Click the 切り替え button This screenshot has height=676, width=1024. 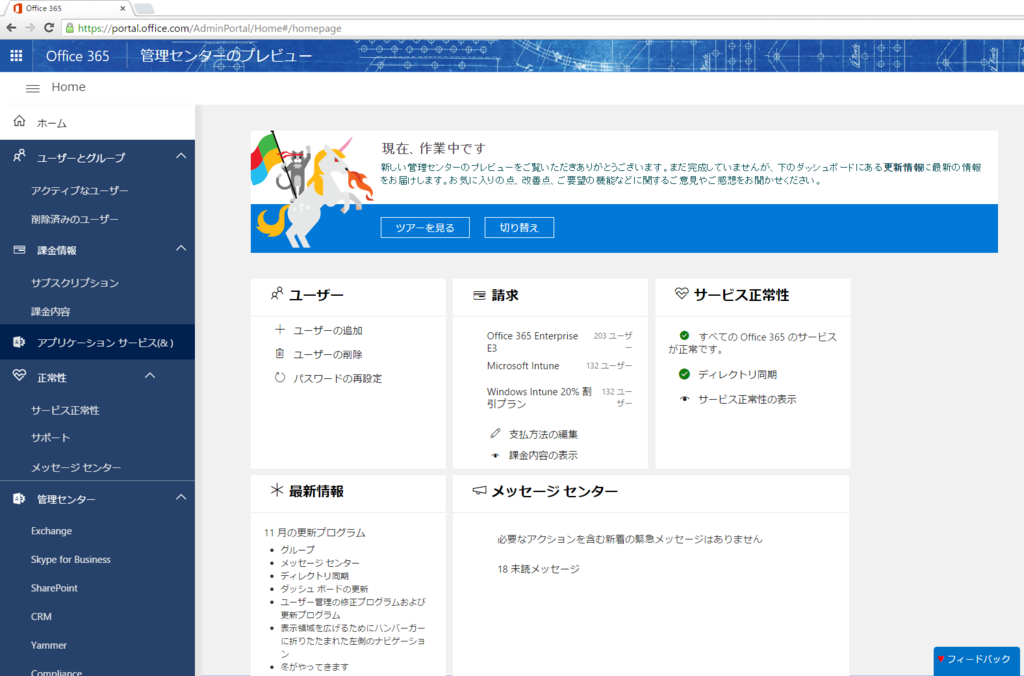519,227
